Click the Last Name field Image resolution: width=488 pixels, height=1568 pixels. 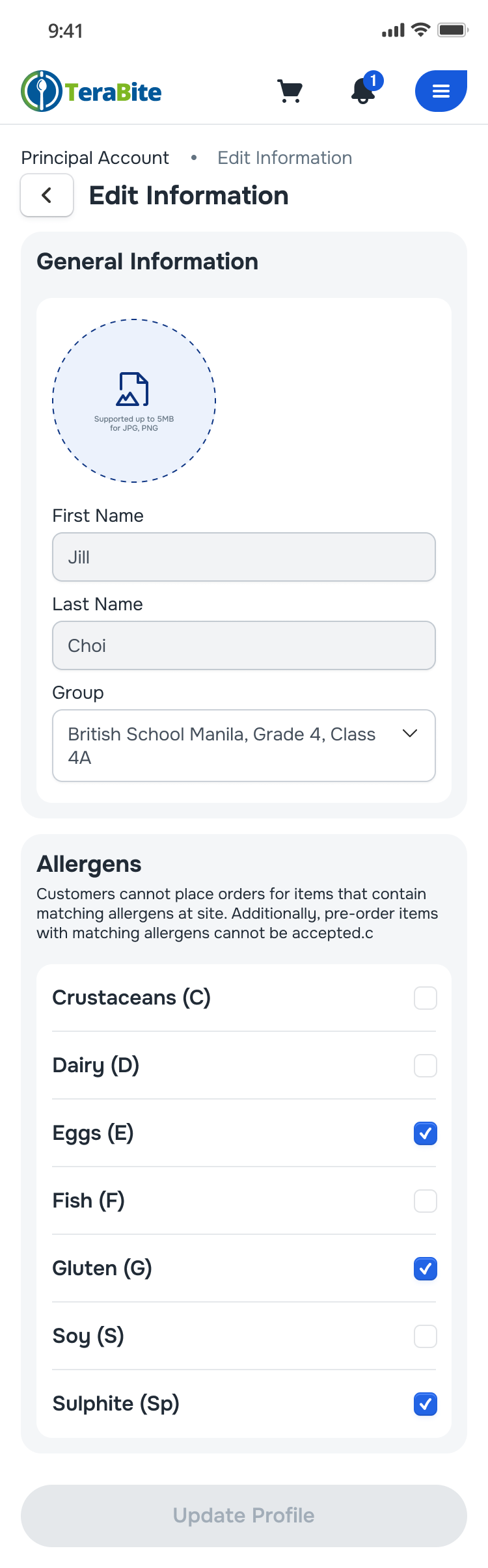tap(244, 645)
